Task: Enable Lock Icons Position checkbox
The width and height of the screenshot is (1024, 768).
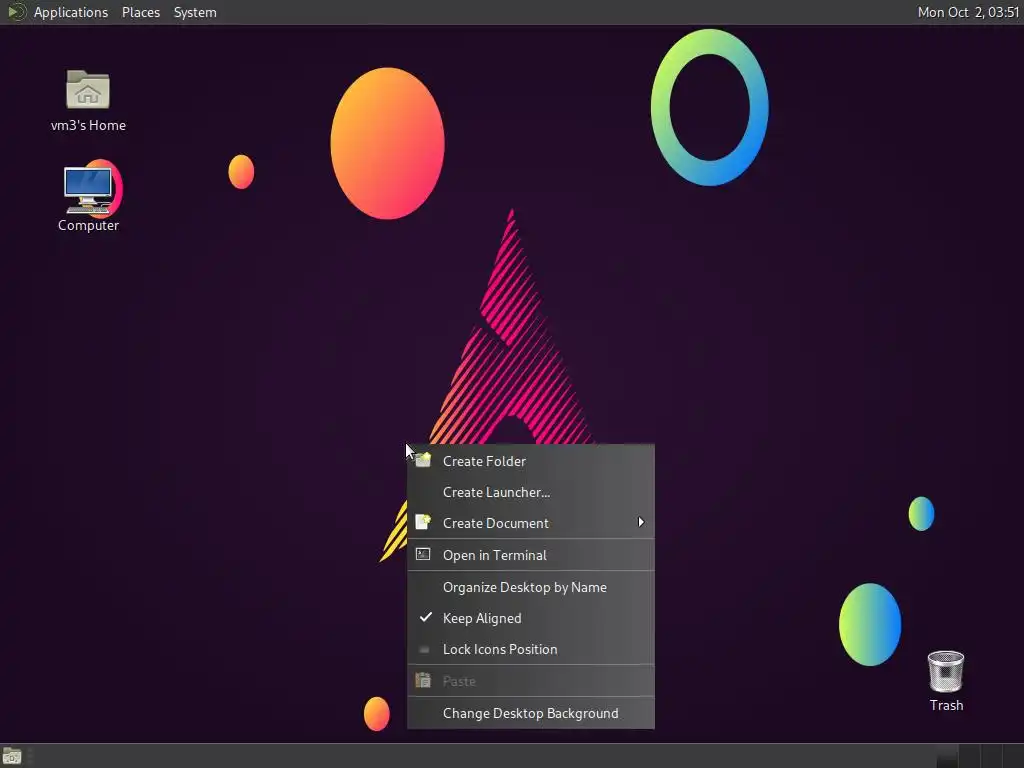Action: click(x=424, y=649)
